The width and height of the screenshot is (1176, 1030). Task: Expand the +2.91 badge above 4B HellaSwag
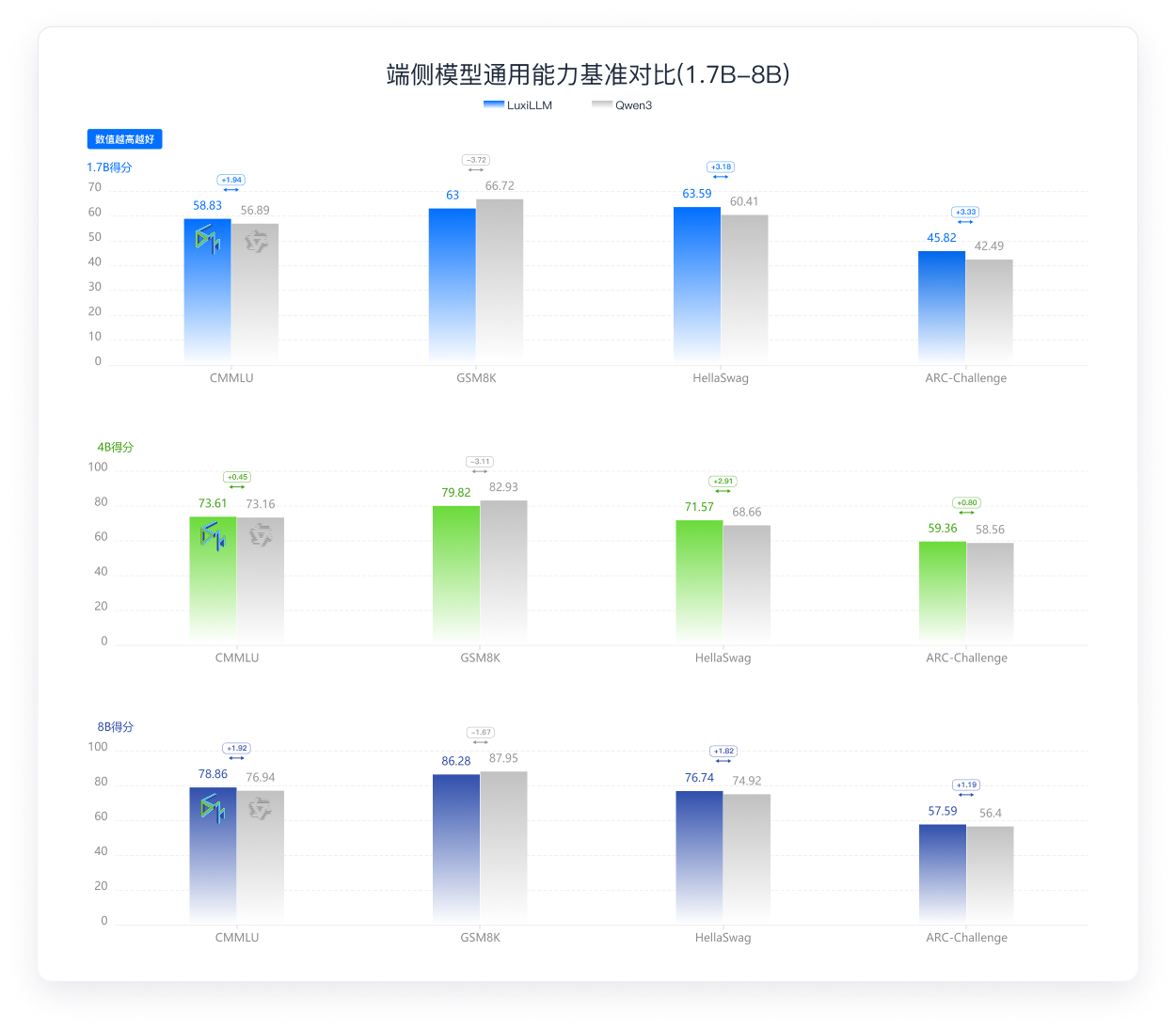(723, 482)
